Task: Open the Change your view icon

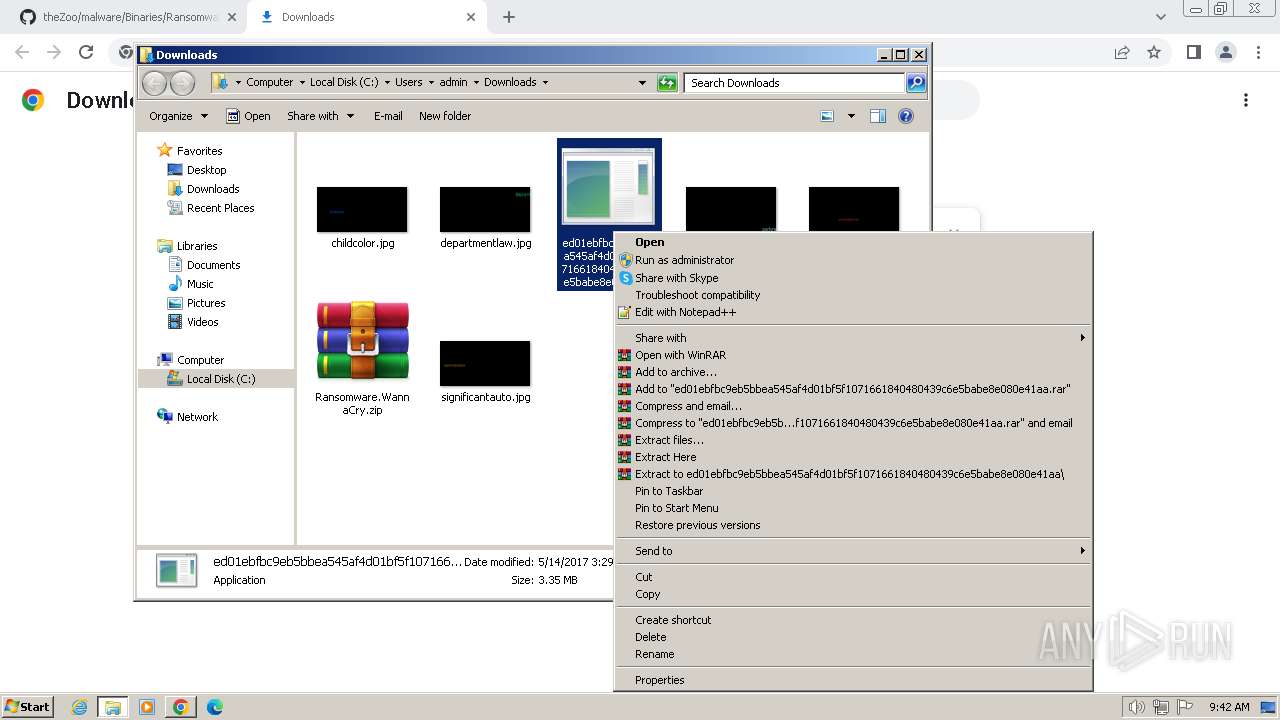Action: tap(827, 116)
